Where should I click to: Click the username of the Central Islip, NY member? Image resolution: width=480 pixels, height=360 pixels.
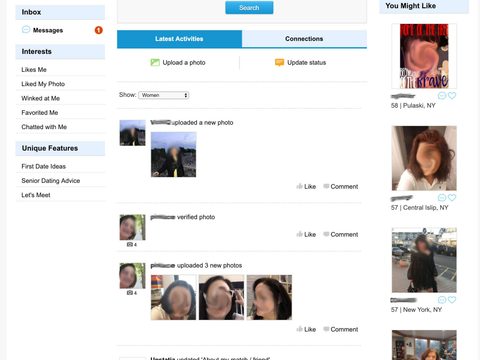[x=402, y=198]
